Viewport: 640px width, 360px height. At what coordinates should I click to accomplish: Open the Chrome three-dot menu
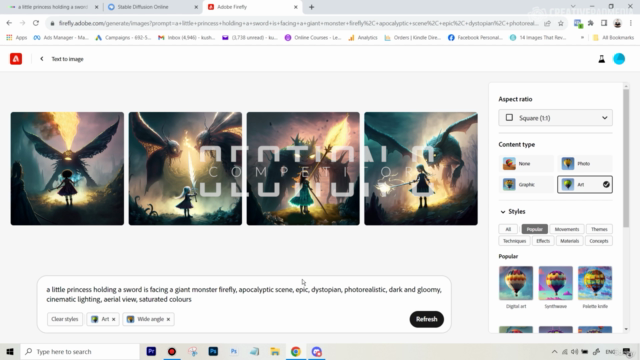[x=631, y=23]
